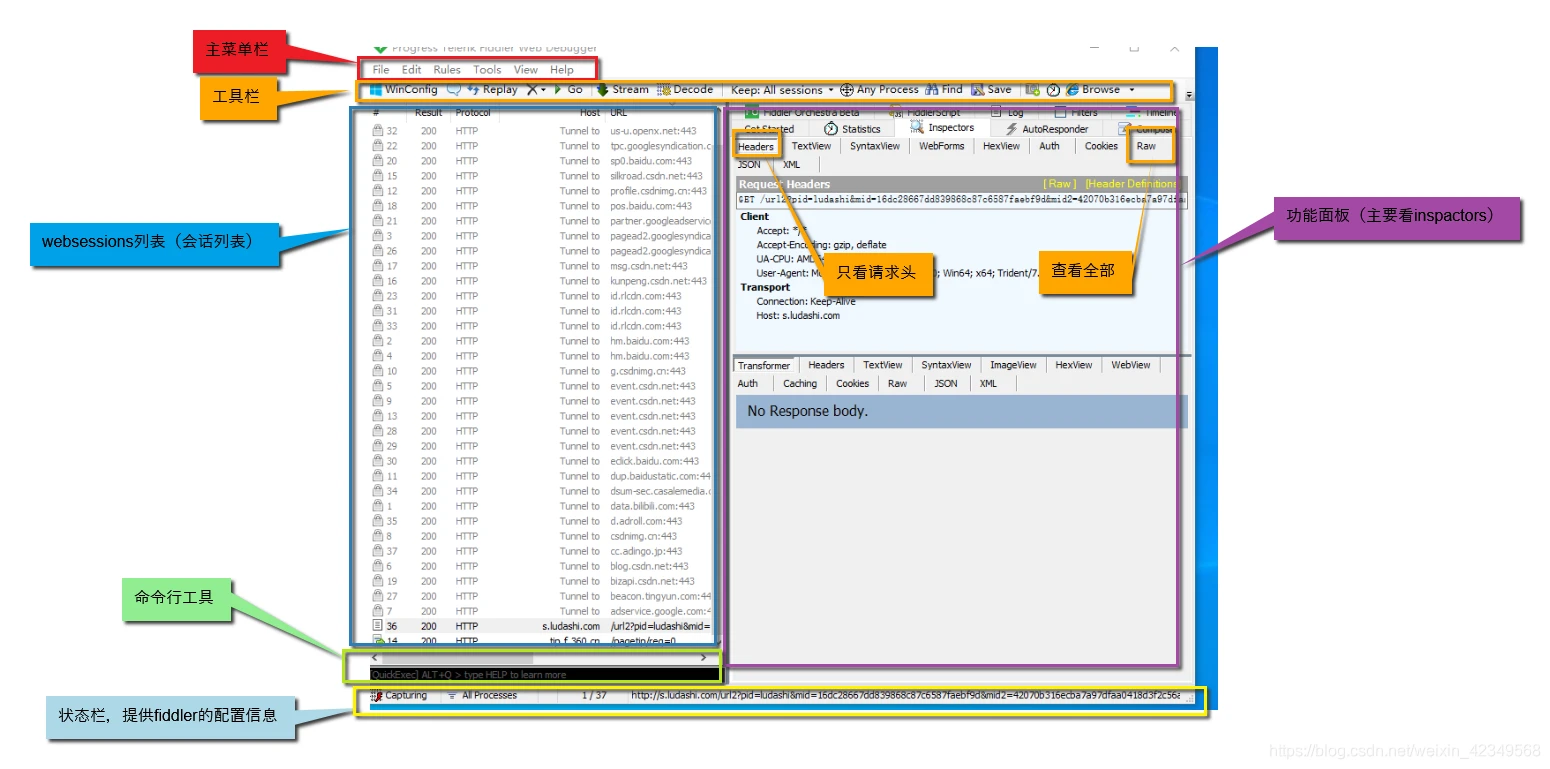Select the silkroad.csdn.net:443 session
This screenshot has height=769, width=1550.
pos(540,177)
